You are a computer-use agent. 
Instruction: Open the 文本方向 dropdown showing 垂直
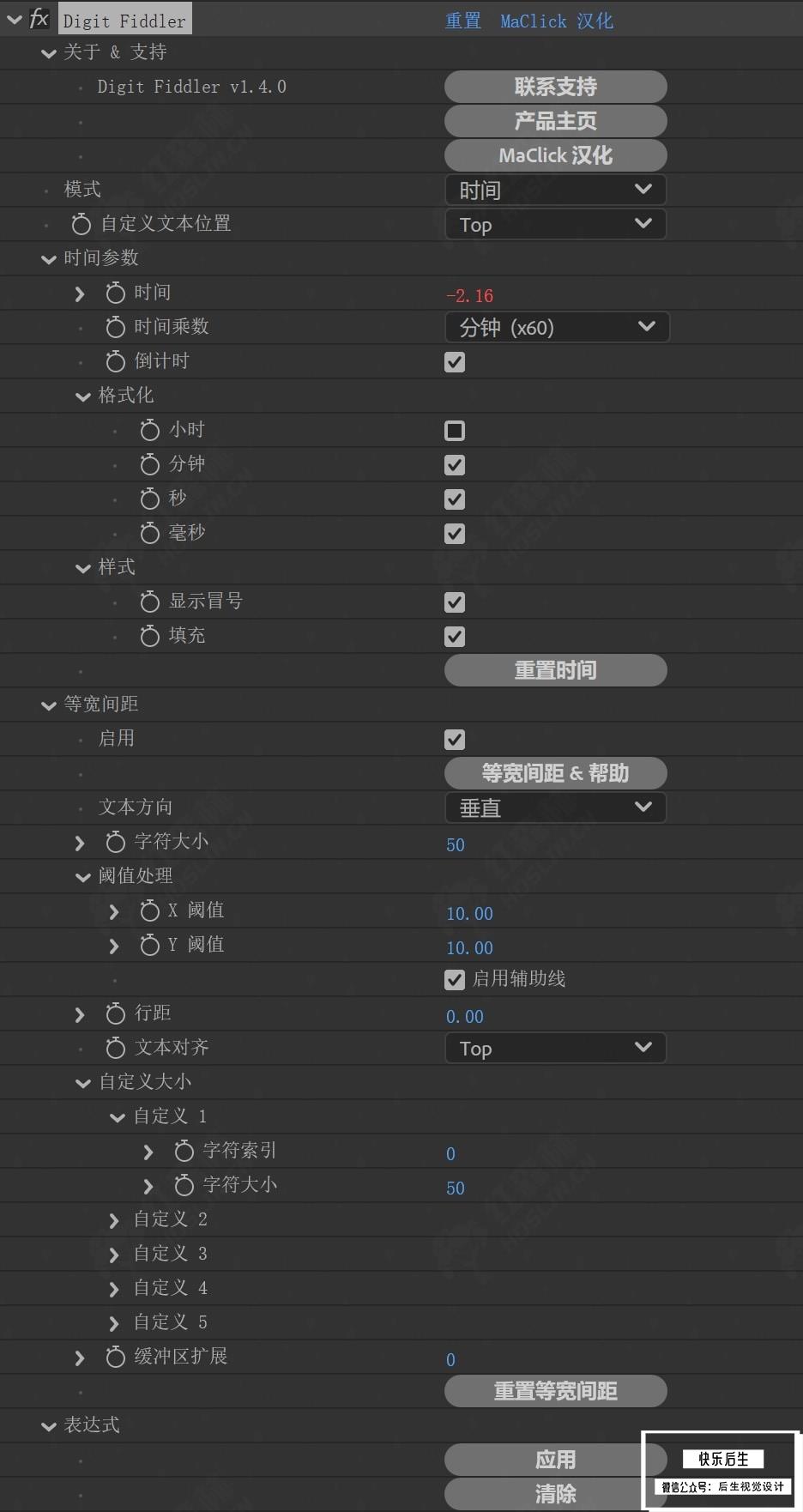coord(556,807)
